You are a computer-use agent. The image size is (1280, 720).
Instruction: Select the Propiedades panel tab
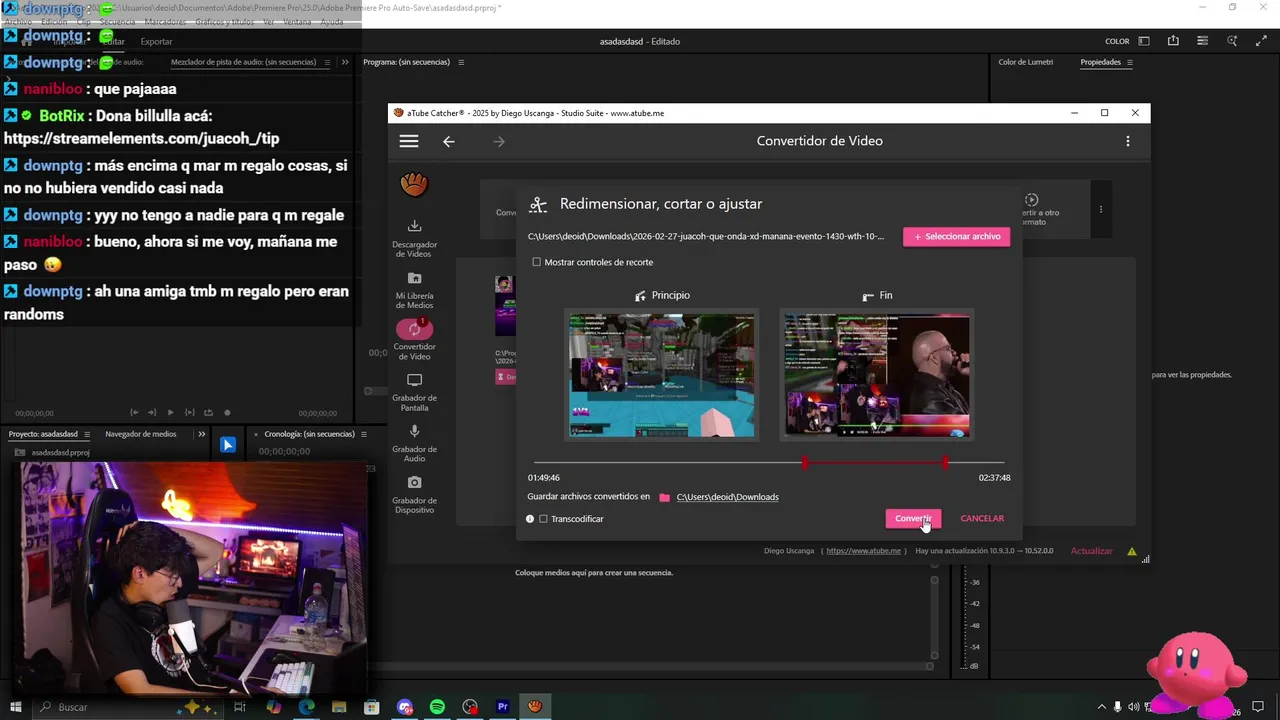click(x=1100, y=62)
